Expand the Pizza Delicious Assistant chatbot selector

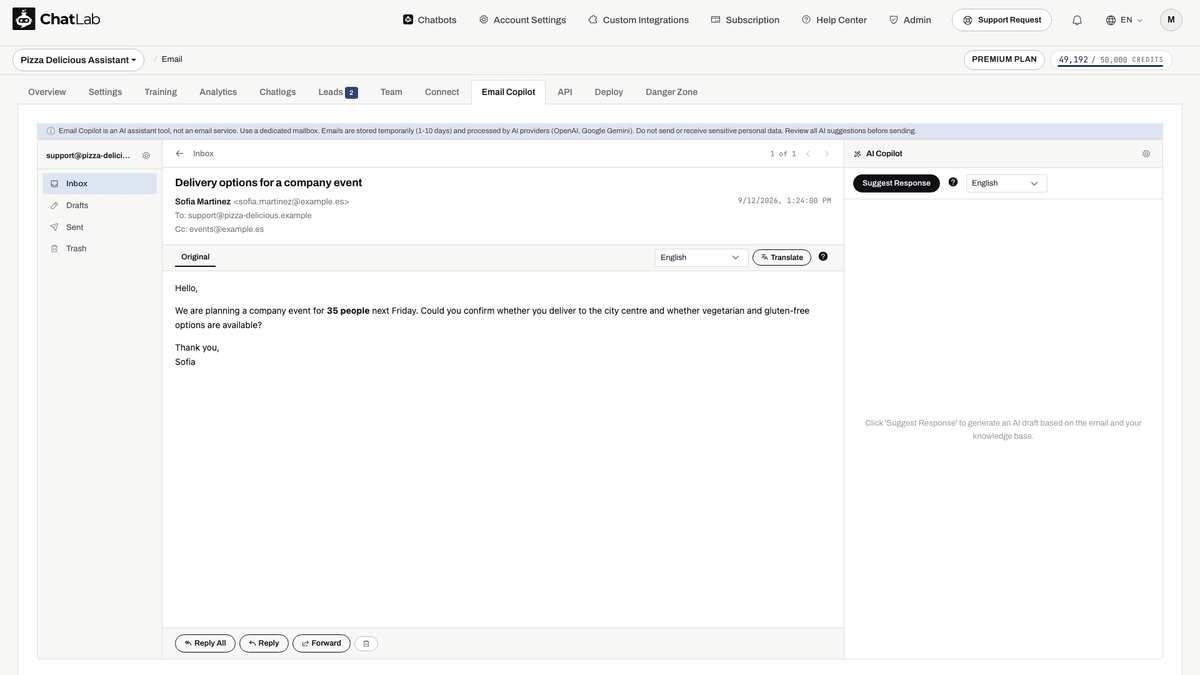coord(78,60)
